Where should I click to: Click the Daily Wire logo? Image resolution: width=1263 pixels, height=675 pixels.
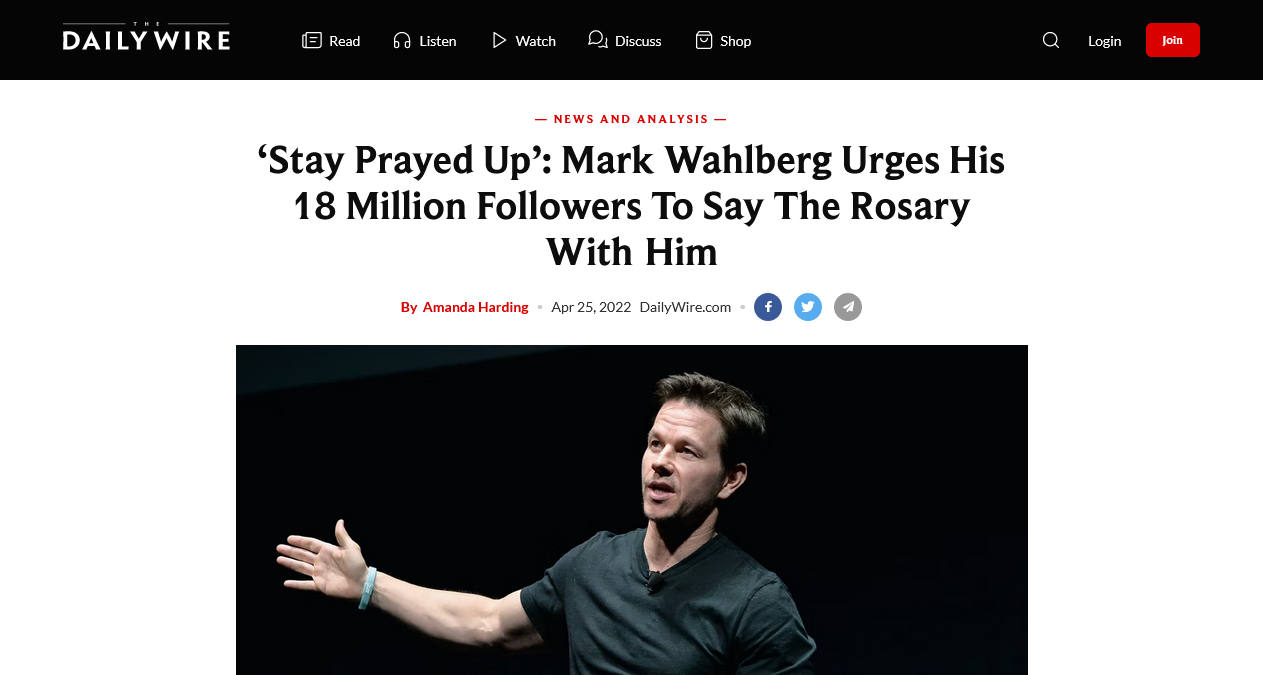[146, 38]
